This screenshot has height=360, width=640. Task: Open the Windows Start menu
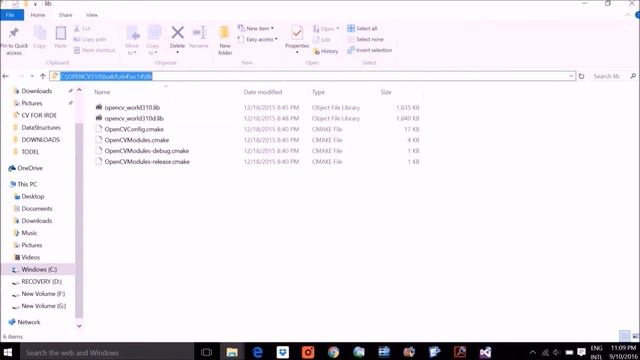pyautogui.click(x=8, y=352)
